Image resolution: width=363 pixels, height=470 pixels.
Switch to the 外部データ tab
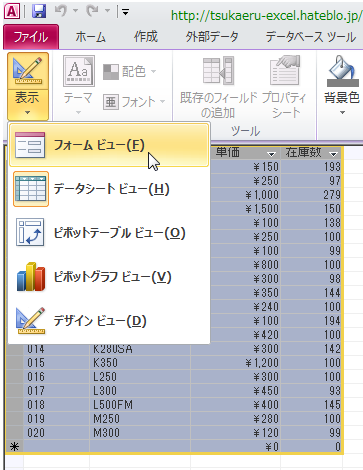click(212, 37)
